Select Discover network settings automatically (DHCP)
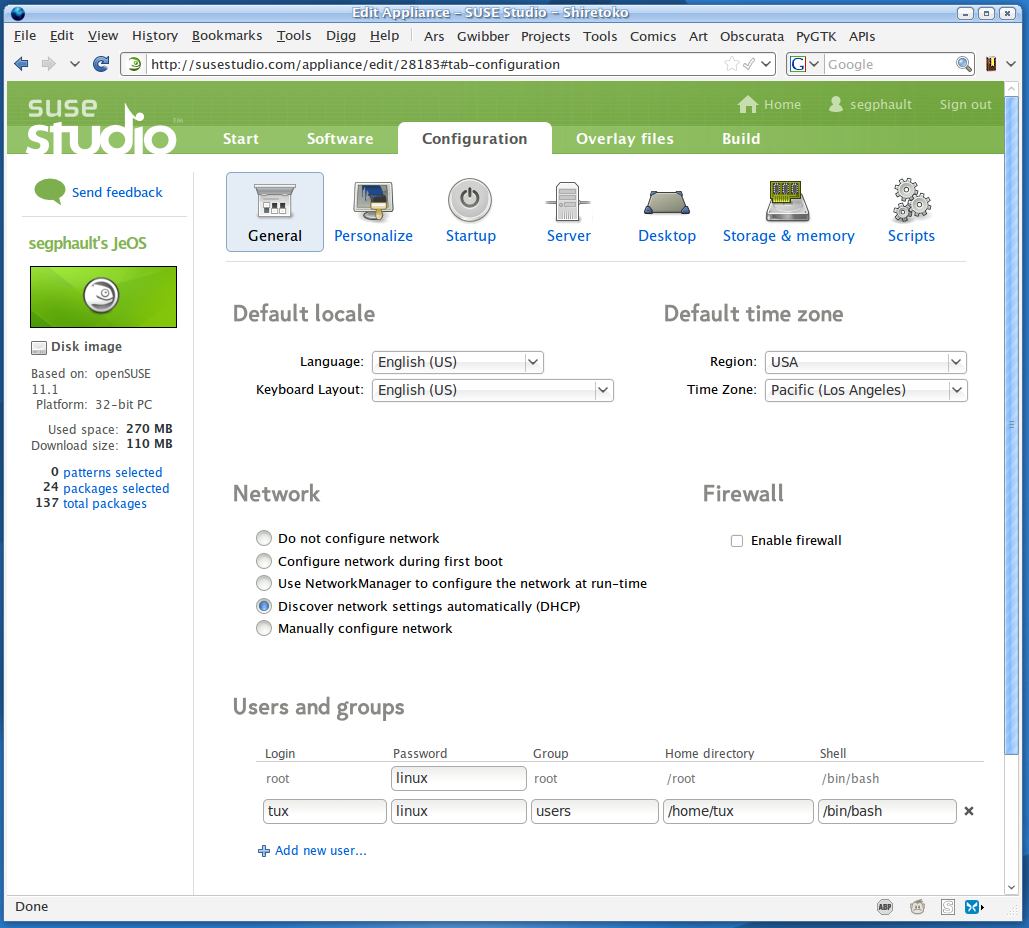Viewport: 1029px width, 928px height. pyautogui.click(x=264, y=606)
